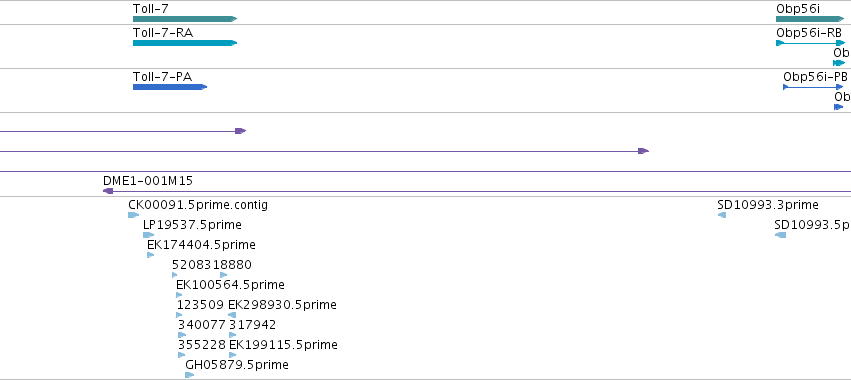Select the EK199115.5prime EST marker
The height and width of the screenshot is (380, 851).
tap(232, 355)
